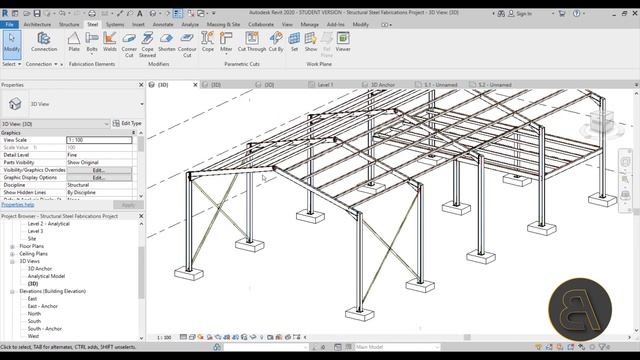Click the Autodesk App Store cart icon

(x=562, y=13)
